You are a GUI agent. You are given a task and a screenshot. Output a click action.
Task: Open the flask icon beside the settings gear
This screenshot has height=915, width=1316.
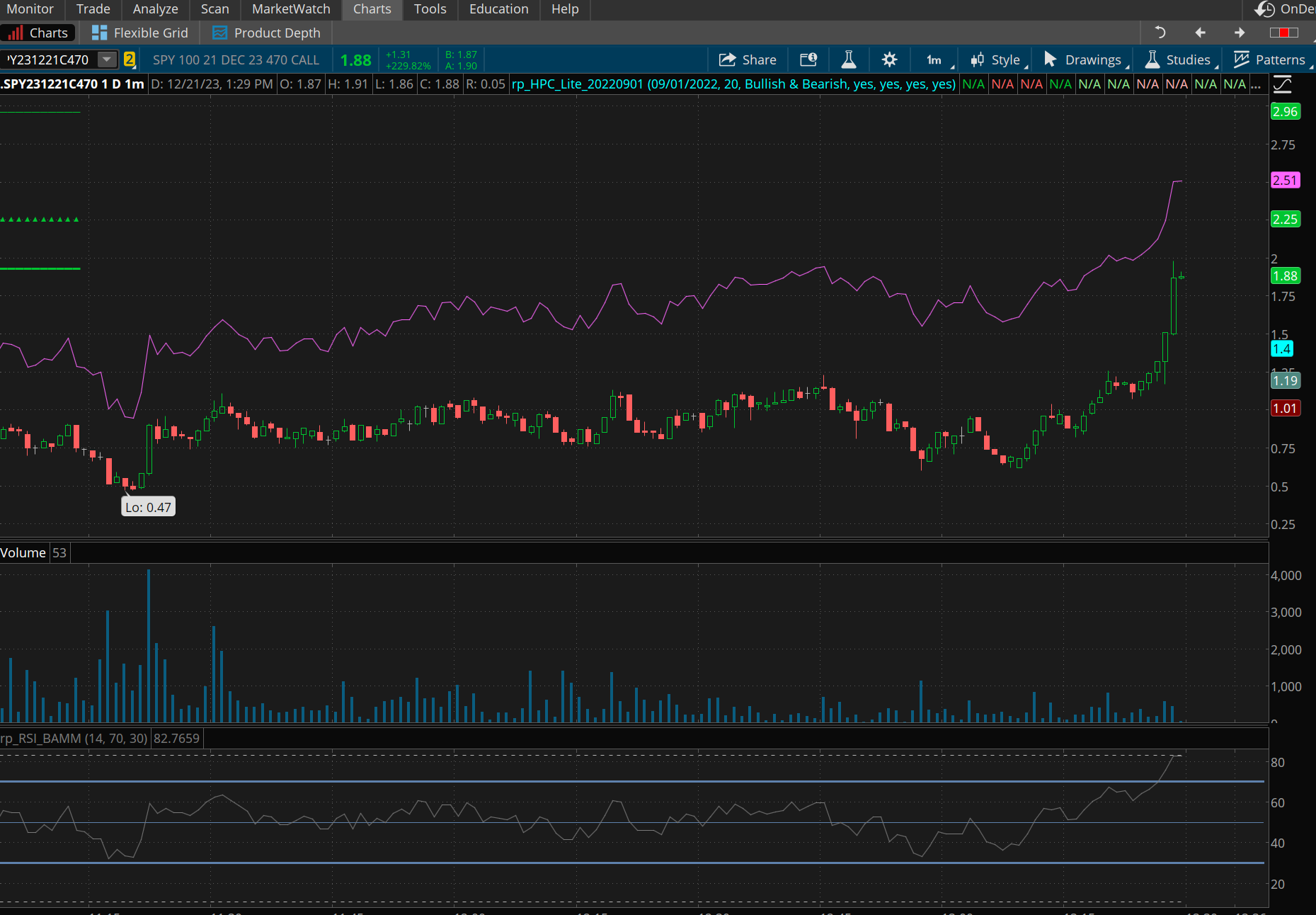(848, 60)
